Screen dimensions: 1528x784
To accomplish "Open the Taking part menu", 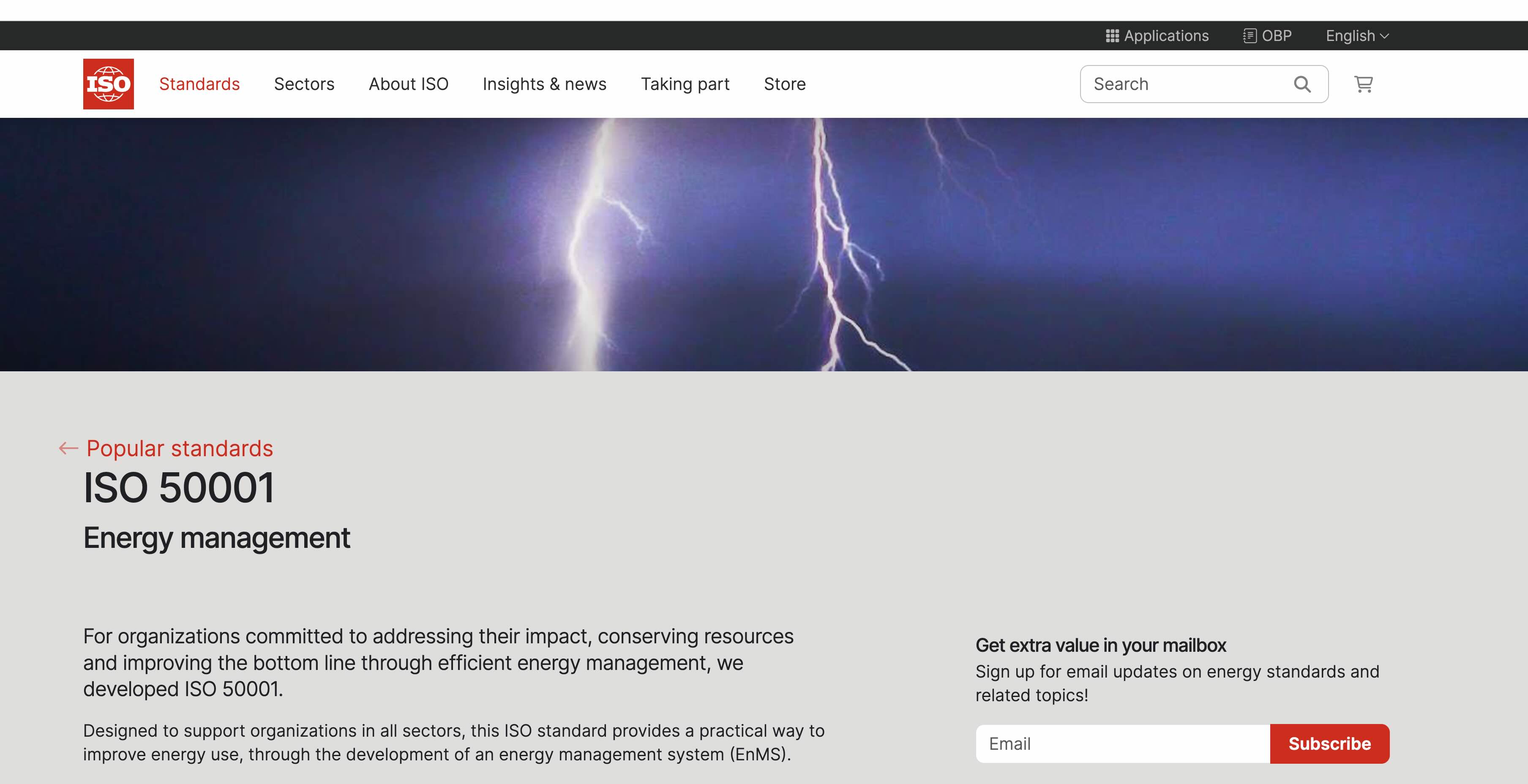I will [685, 84].
